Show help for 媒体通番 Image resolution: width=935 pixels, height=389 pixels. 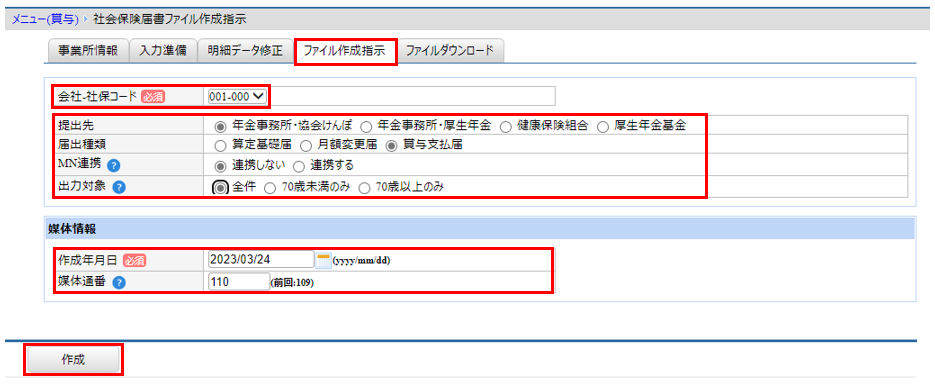click(x=119, y=283)
